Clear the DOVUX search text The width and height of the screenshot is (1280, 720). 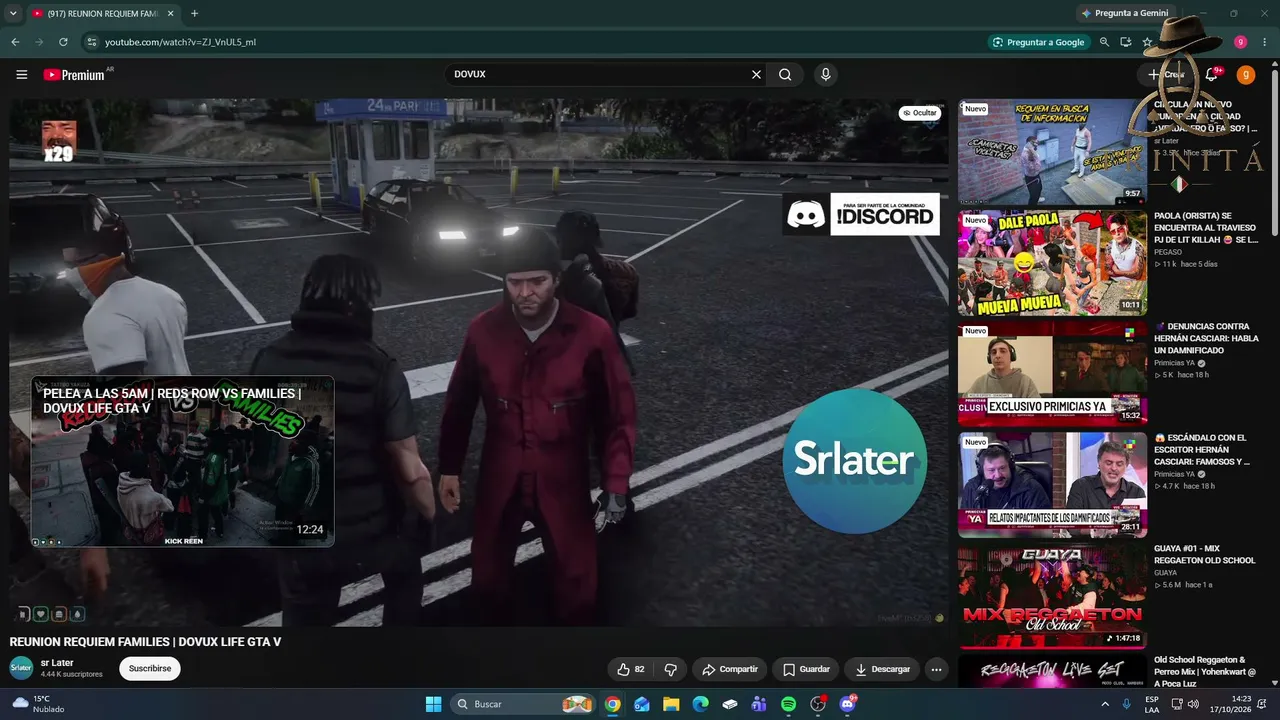point(756,74)
